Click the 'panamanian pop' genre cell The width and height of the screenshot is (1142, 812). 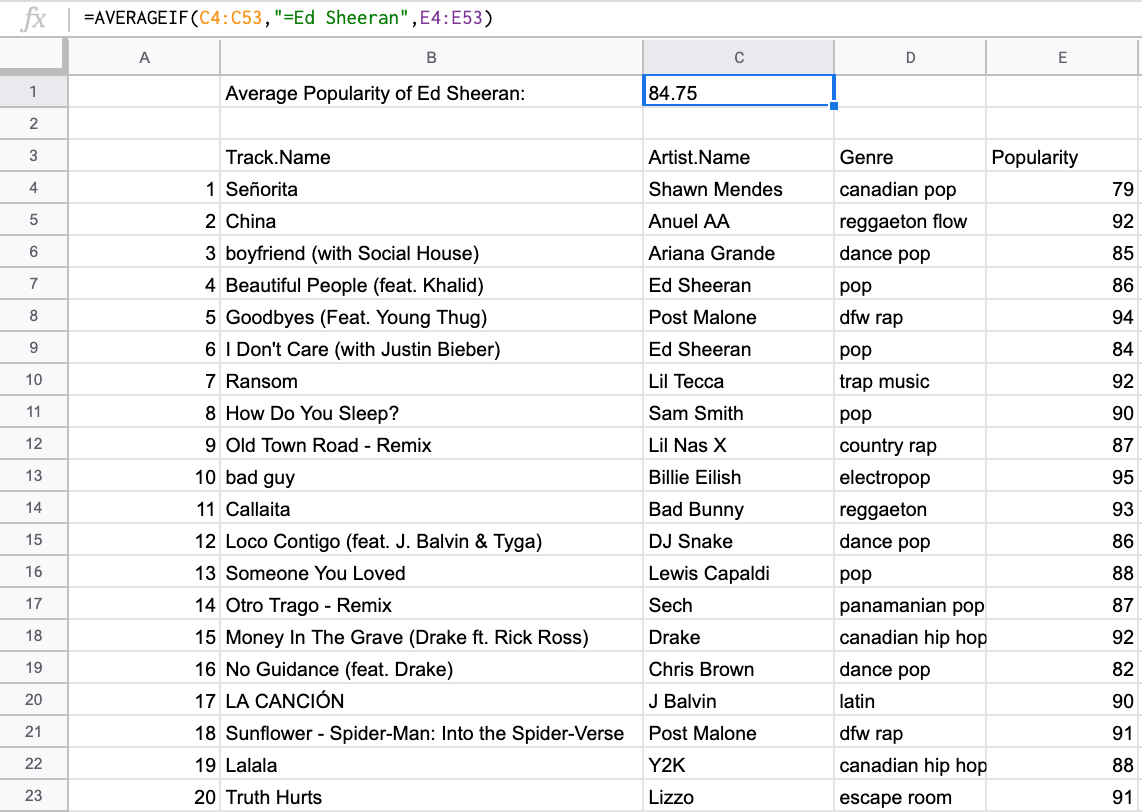[x=910, y=604]
